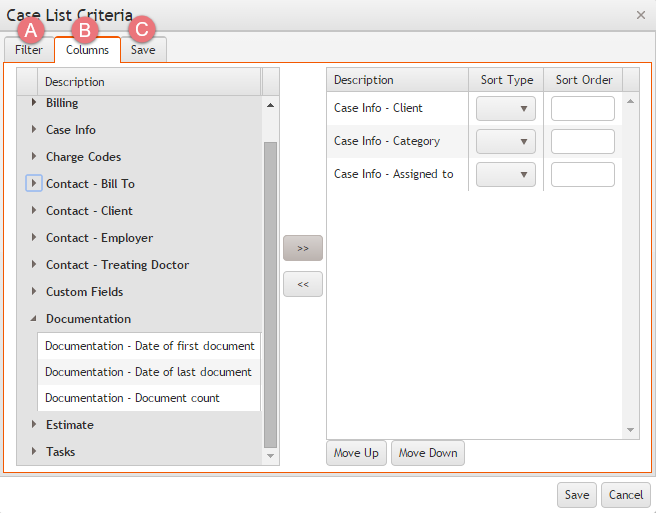Expand the Tasks tree node

[34, 452]
